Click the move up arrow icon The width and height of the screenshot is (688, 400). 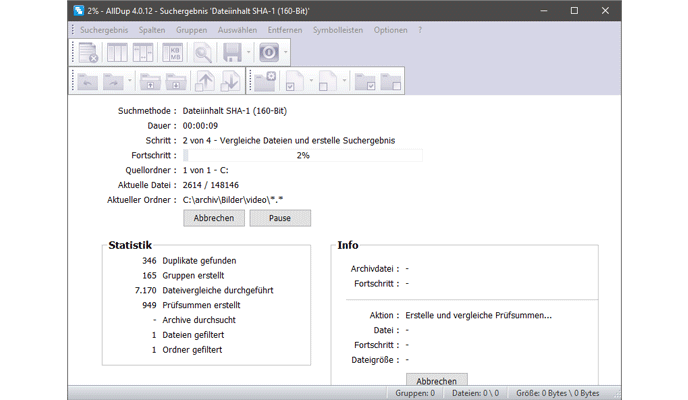click(x=204, y=83)
